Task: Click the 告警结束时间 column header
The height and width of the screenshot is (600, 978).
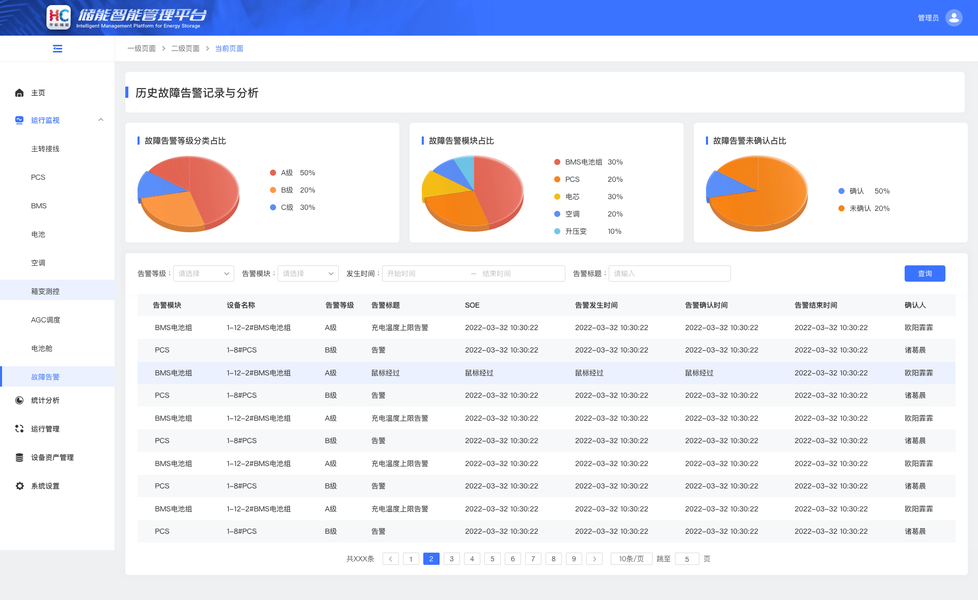Action: point(816,305)
